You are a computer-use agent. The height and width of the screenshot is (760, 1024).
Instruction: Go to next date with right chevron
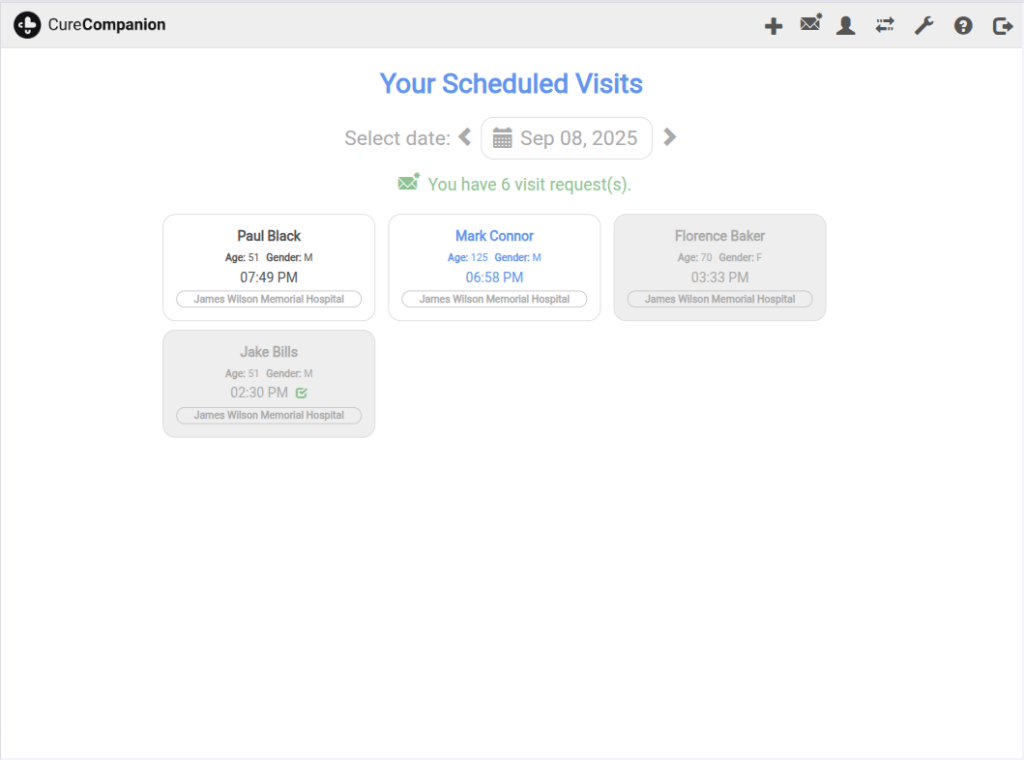click(670, 137)
